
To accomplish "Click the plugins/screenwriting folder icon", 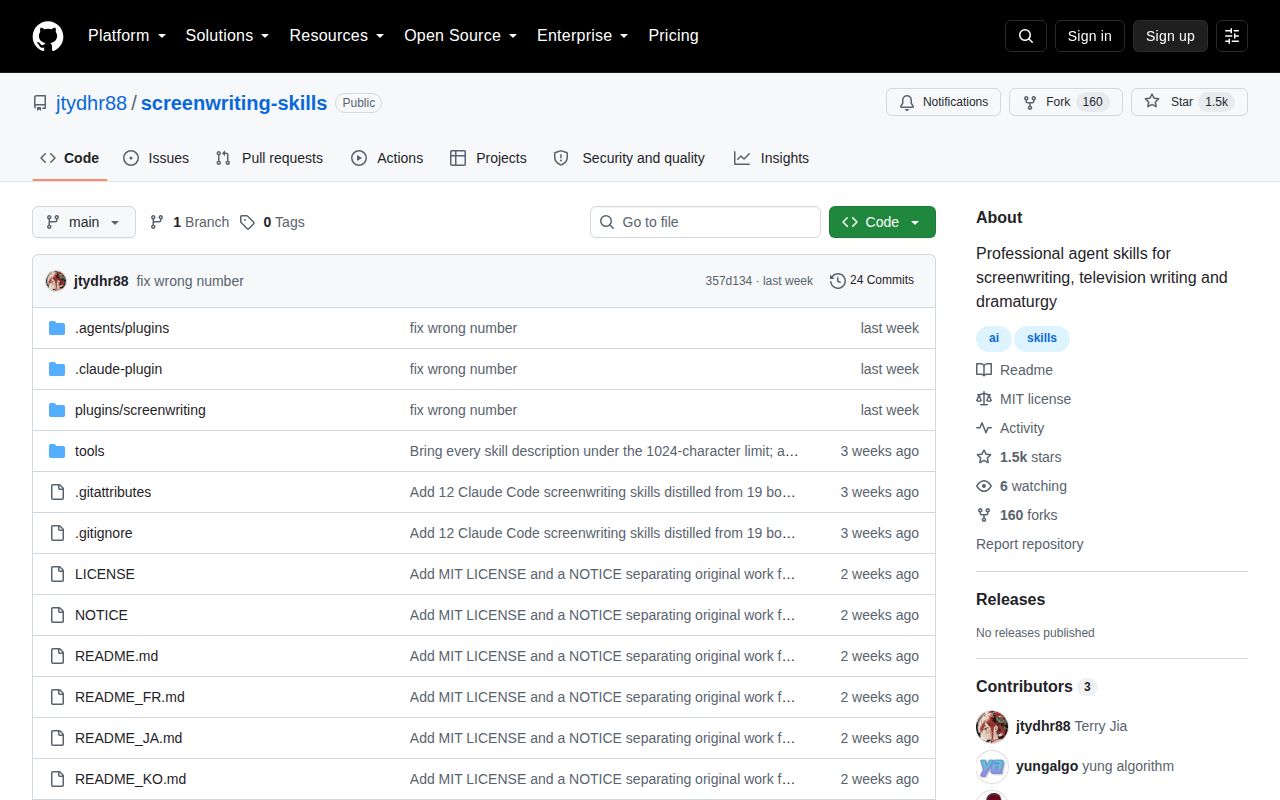I will coord(57,410).
